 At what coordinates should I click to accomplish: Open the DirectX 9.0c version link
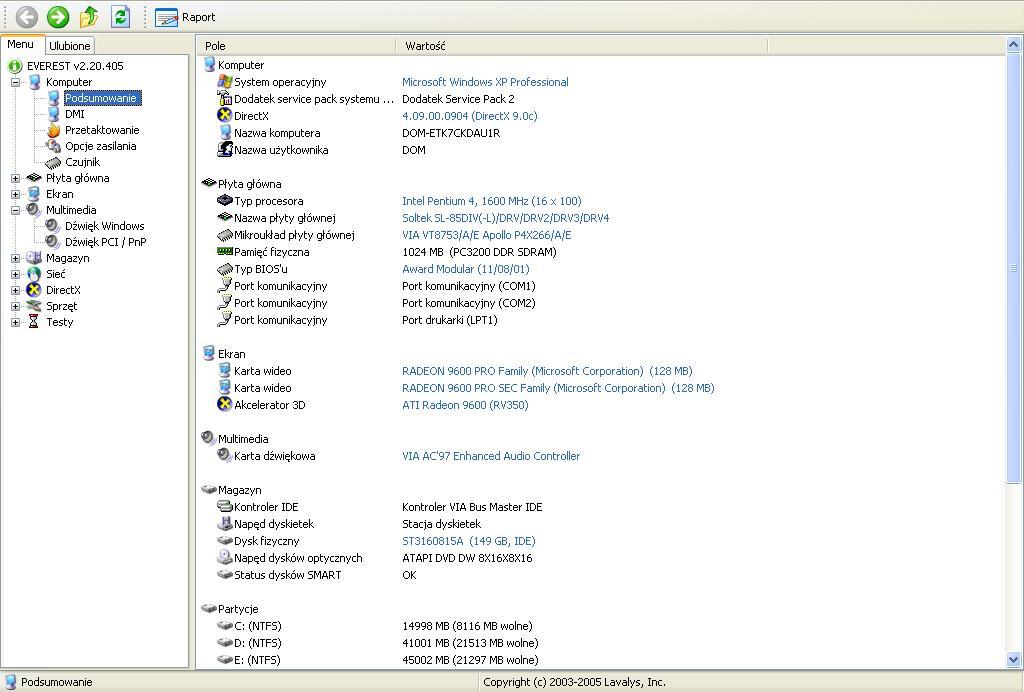470,116
